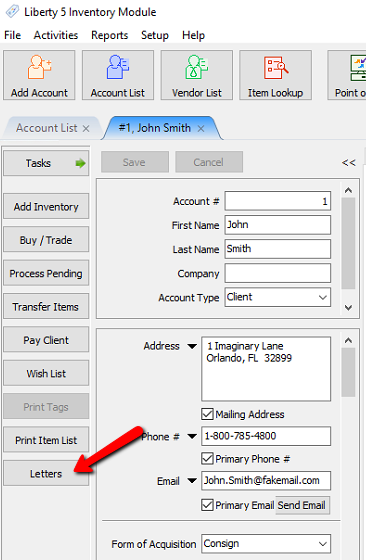Collapse panel with the << arrows
This screenshot has height=560, width=366.
coord(349,163)
